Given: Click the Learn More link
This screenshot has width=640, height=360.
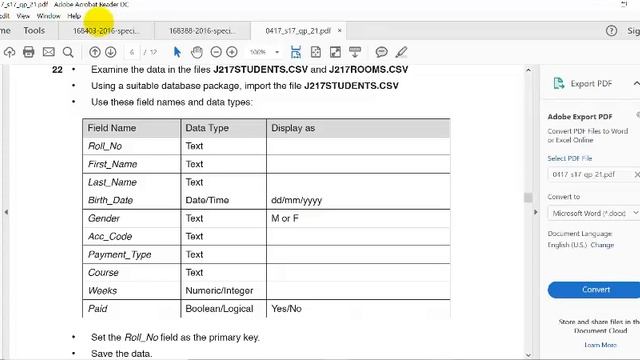Looking at the screenshot, I should 600,345.
